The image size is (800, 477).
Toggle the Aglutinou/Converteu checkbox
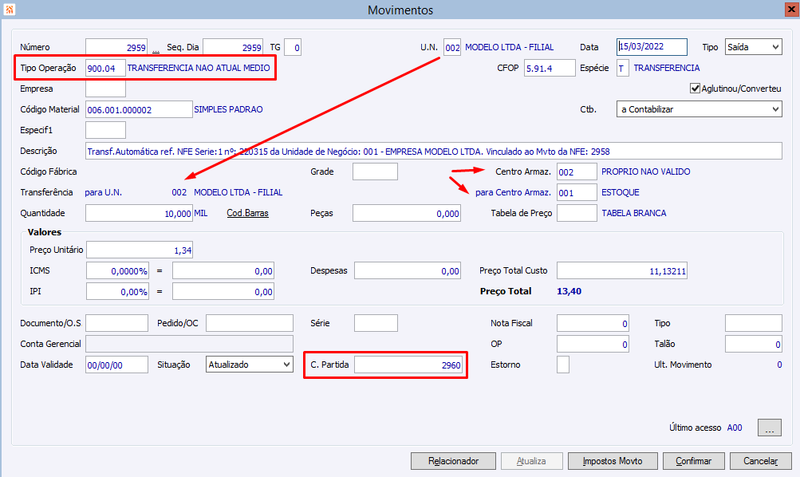695,88
